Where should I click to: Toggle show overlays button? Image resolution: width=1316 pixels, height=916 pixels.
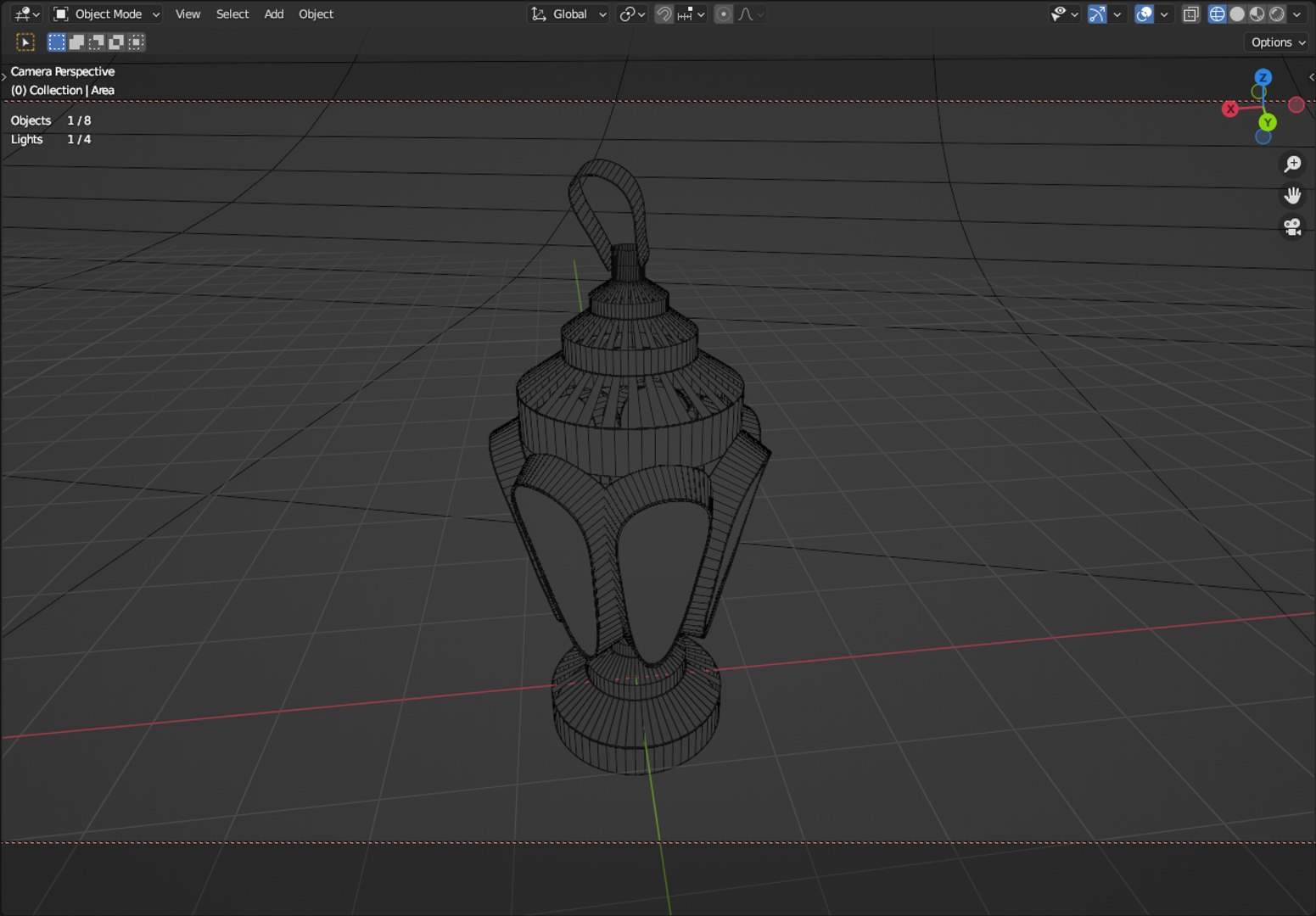pos(1144,14)
